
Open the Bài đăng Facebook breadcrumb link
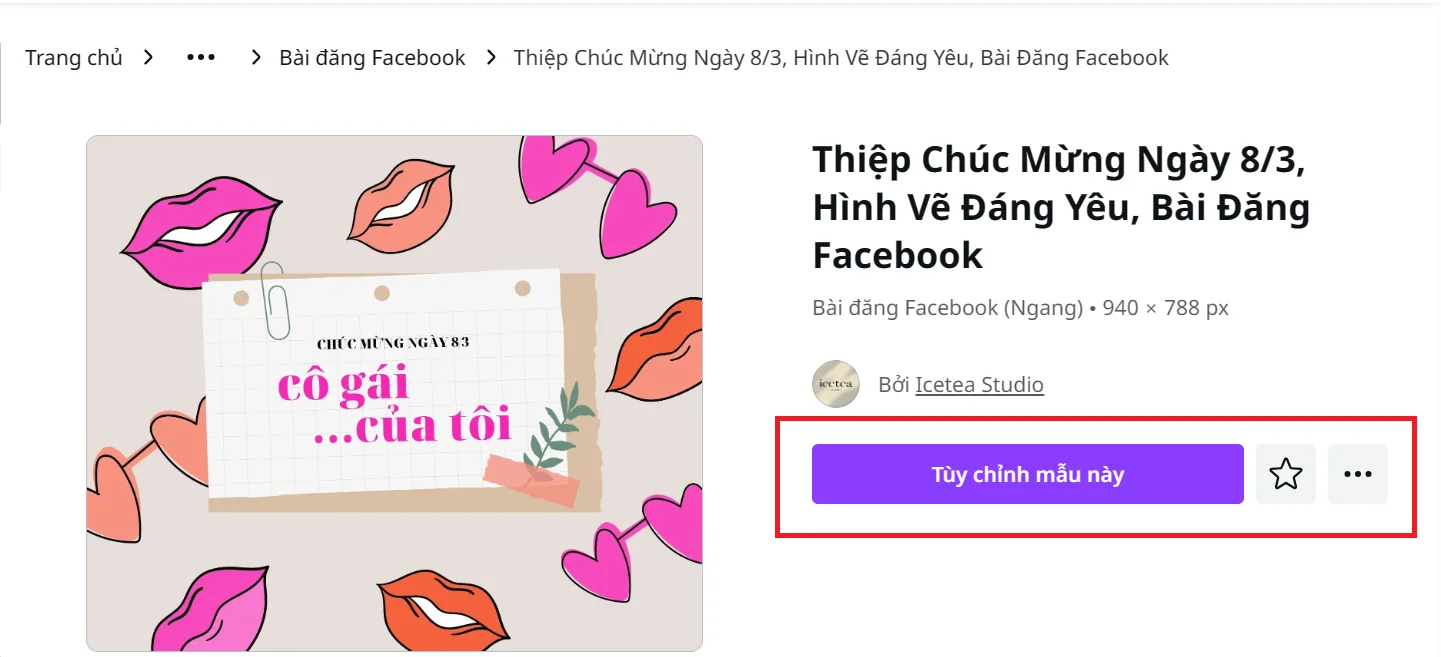pyautogui.click(x=372, y=57)
